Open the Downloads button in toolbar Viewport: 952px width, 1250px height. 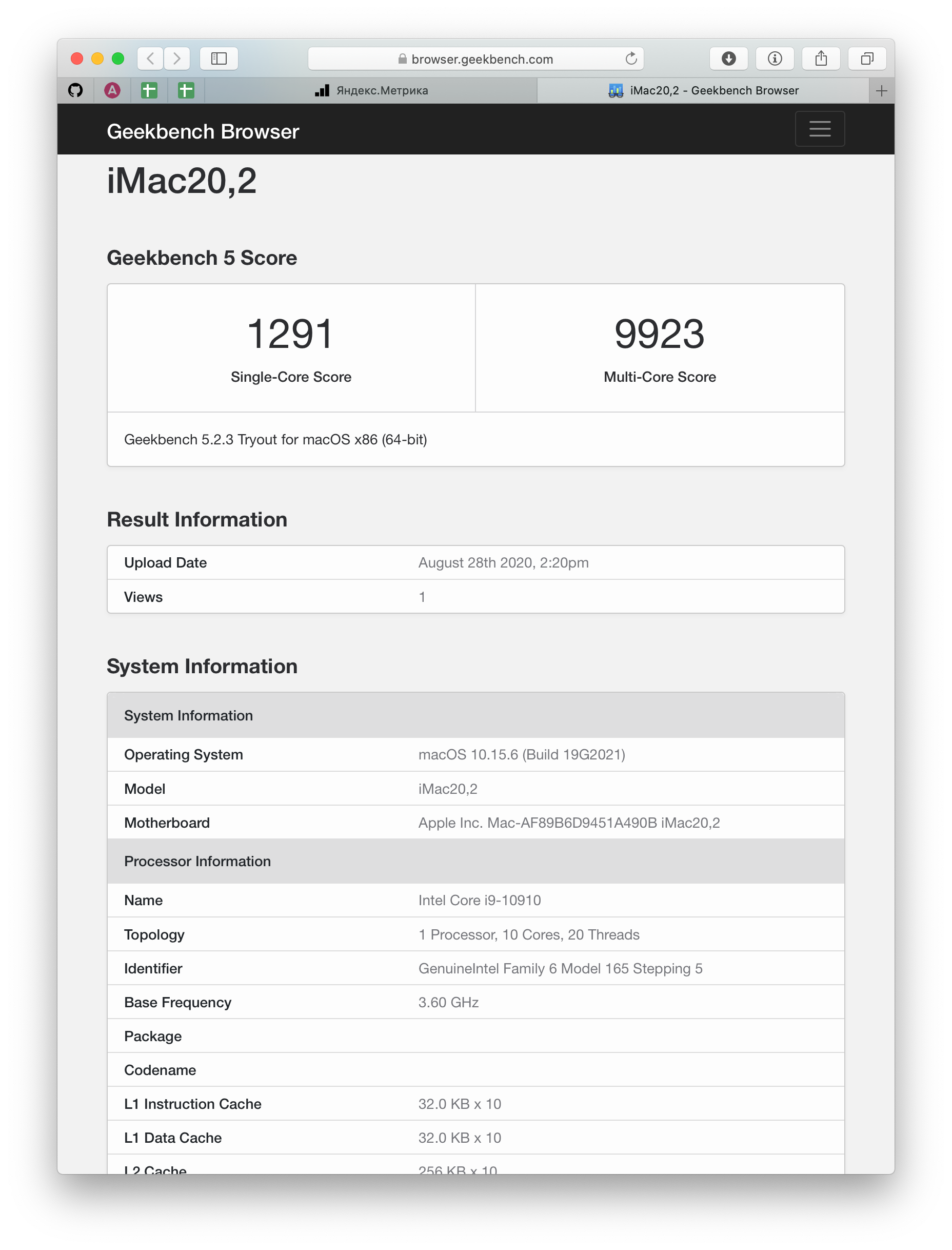click(729, 58)
